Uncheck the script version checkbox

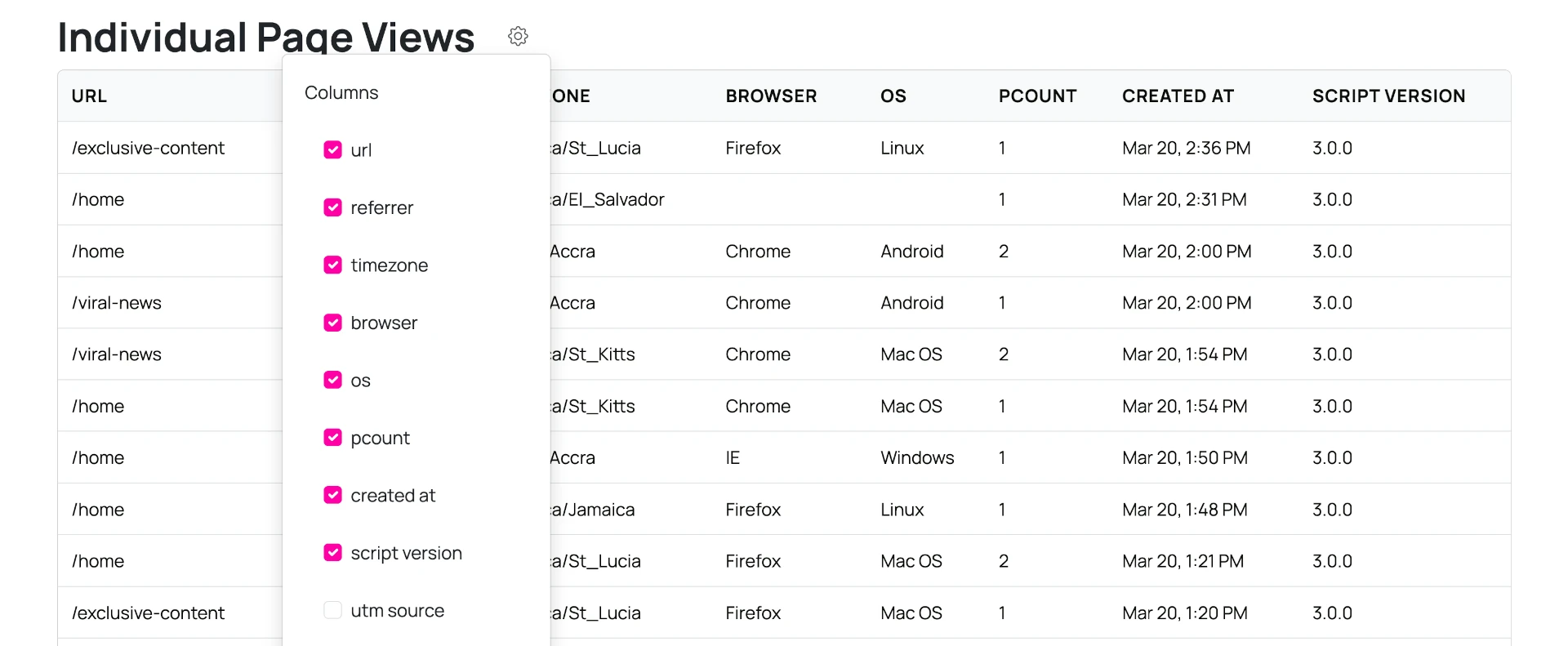point(332,553)
